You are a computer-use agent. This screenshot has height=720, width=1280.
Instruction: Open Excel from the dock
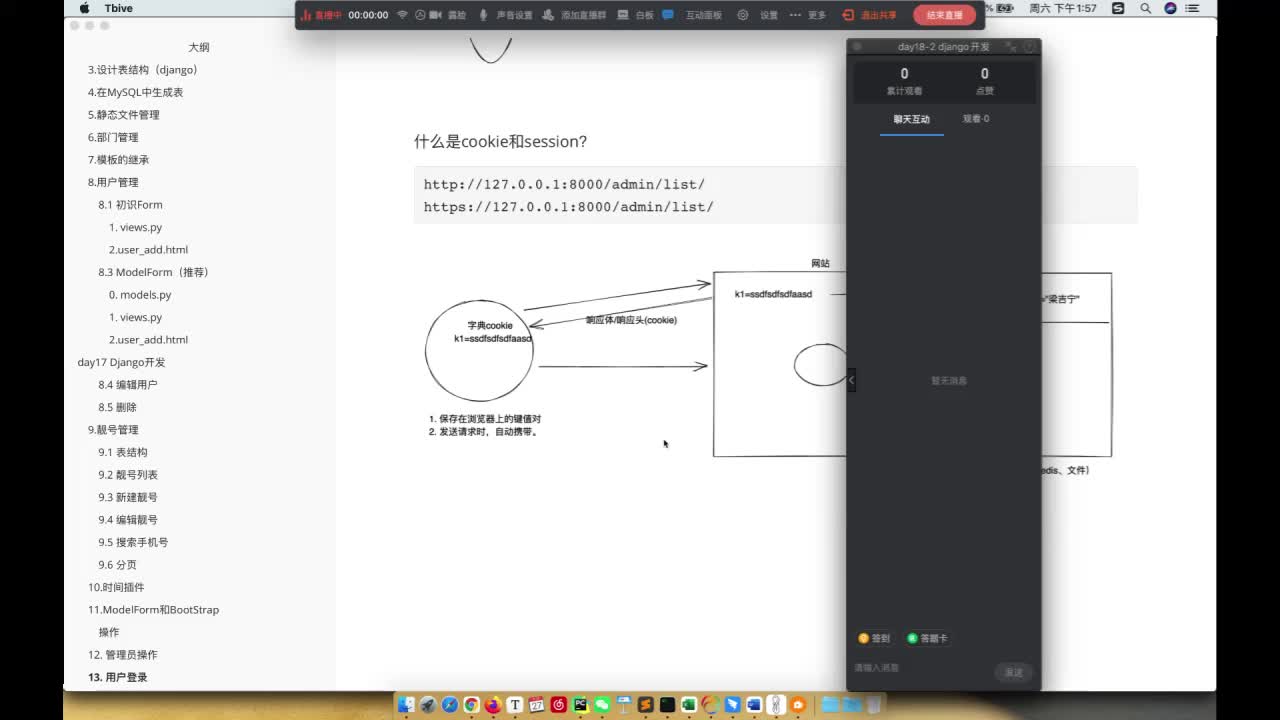(x=689, y=705)
